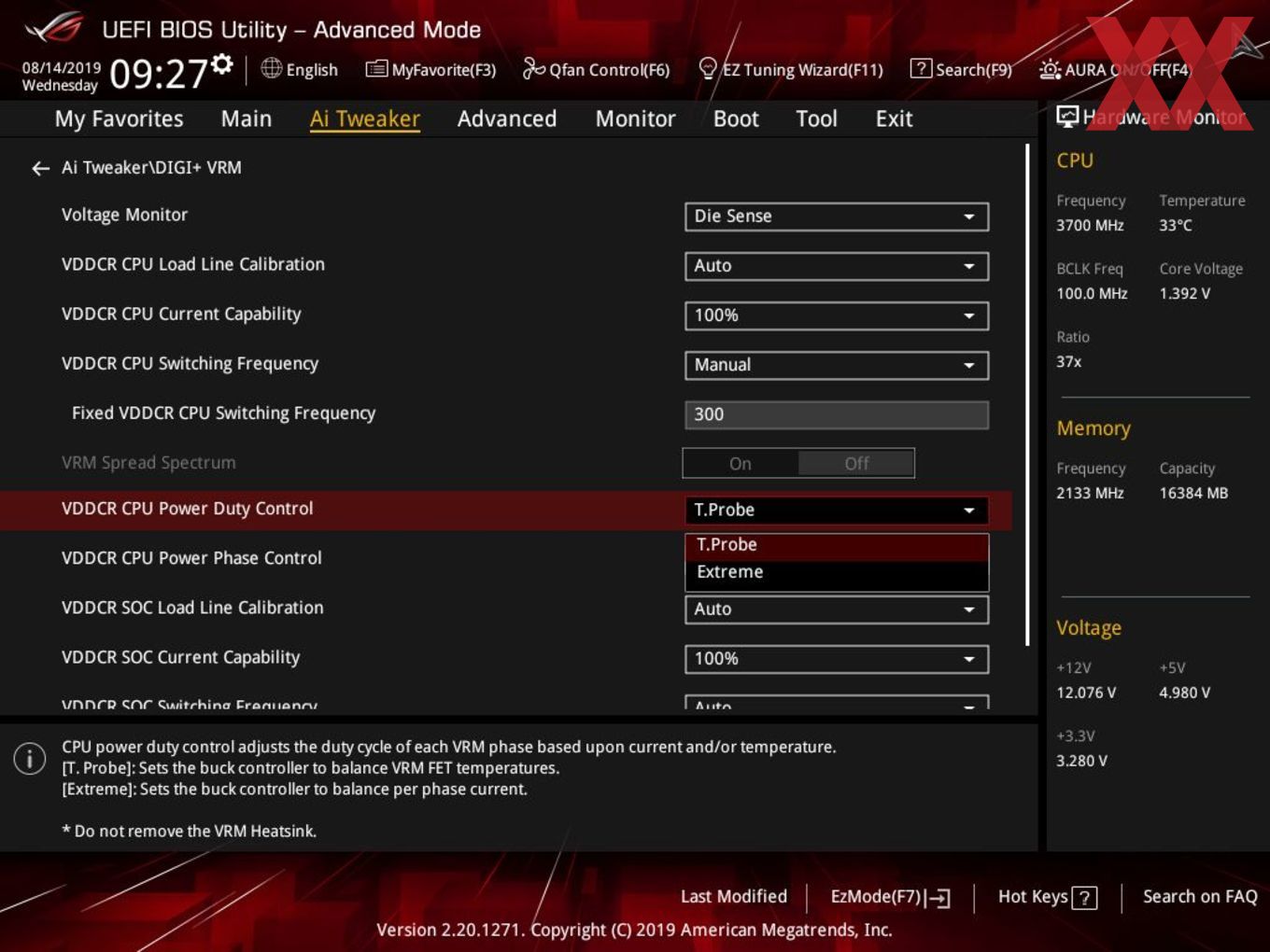Open Qfan Control(F6) fan icon
This screenshot has height=952, width=1270.
pos(533,68)
